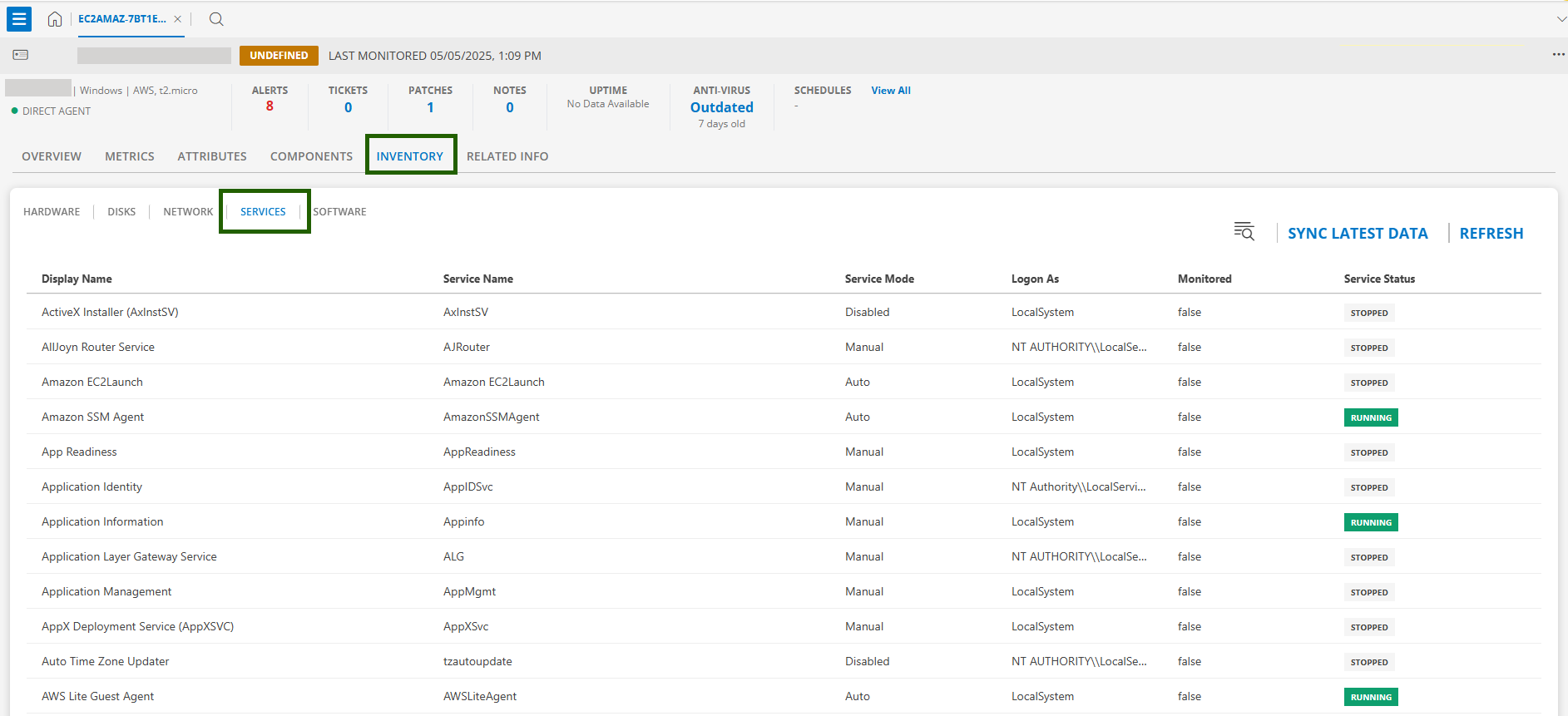1568x716 pixels.
Task: Select Amazon SSM Agent row
Action: [784, 417]
